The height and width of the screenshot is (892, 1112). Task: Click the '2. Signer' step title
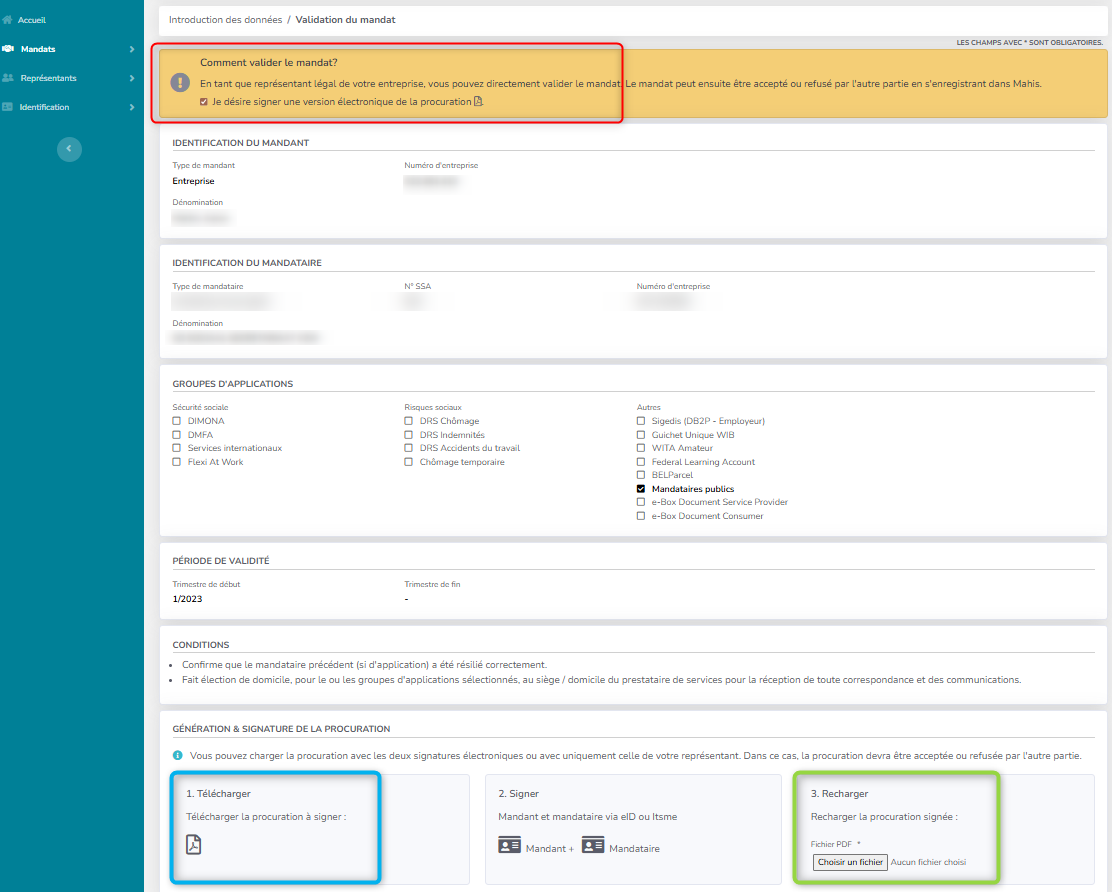(518, 793)
